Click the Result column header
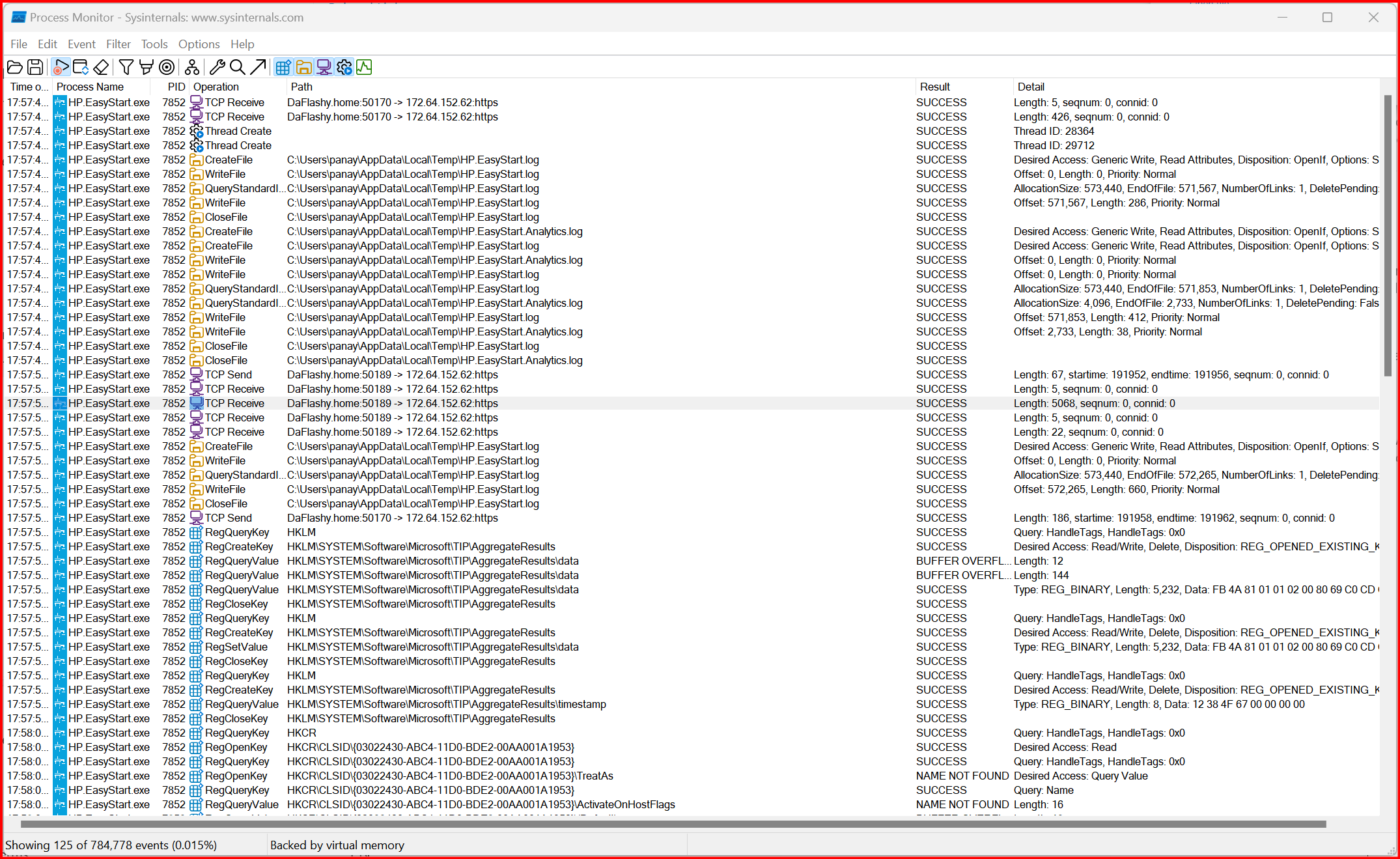Screen dimensions: 1400x859 934,87
